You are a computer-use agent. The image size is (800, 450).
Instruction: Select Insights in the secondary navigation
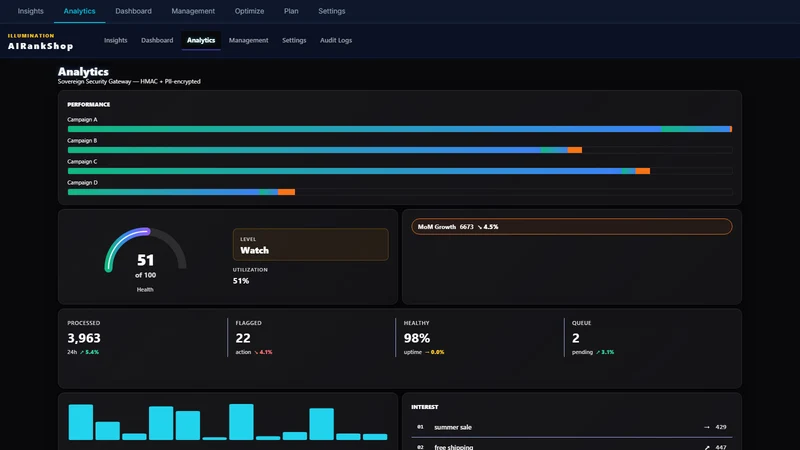tap(116, 40)
